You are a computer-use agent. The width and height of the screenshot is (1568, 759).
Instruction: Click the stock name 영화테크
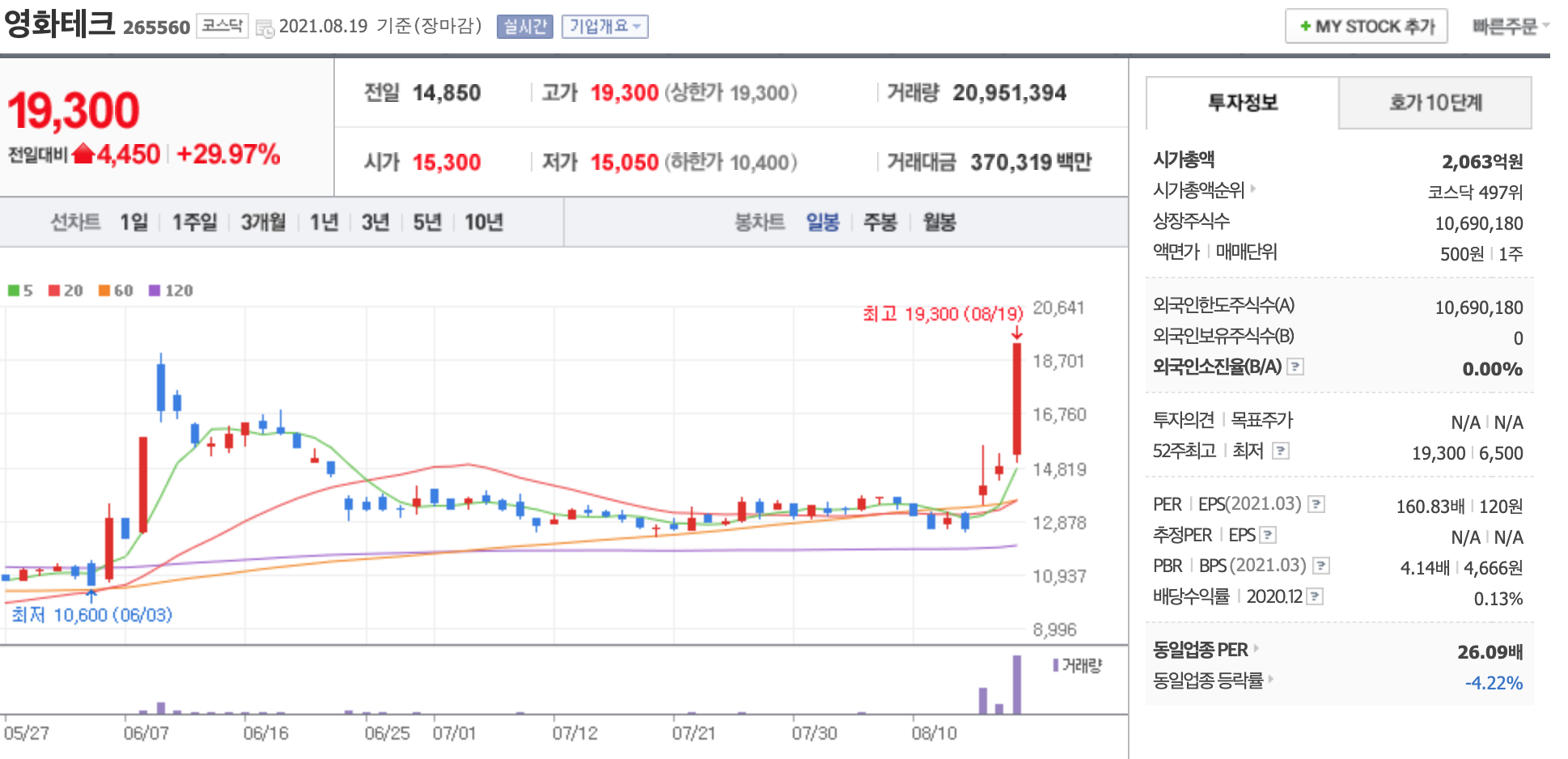click(x=60, y=23)
